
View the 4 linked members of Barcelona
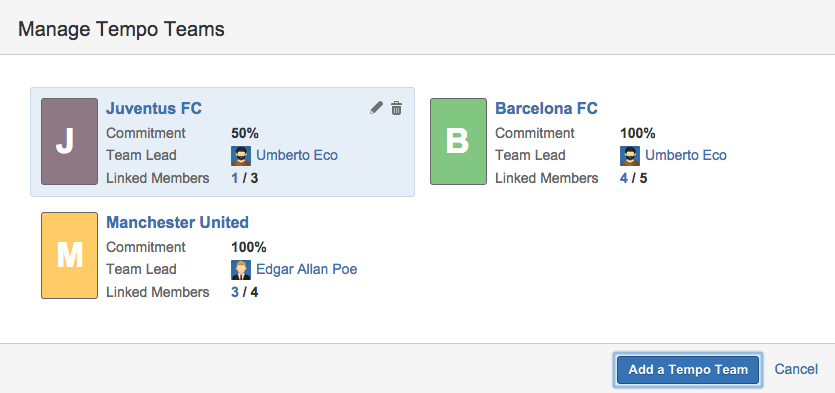coord(624,178)
